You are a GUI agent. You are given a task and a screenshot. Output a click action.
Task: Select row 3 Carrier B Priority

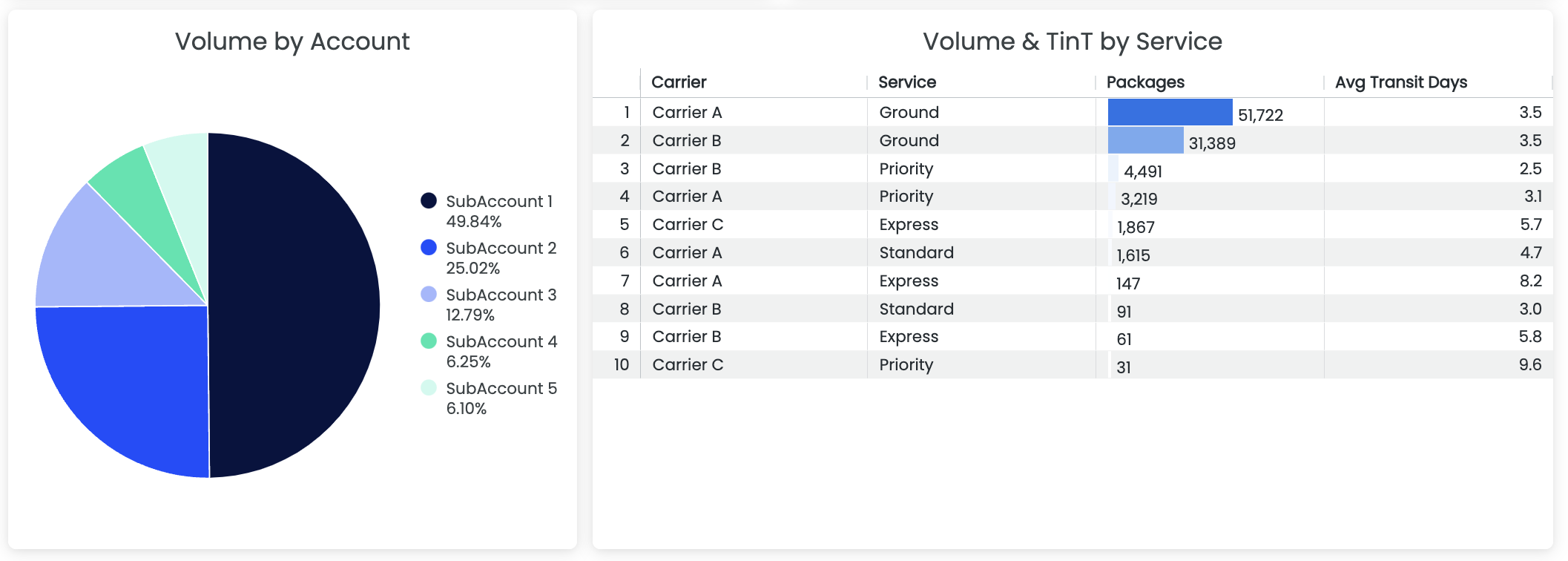click(1073, 168)
